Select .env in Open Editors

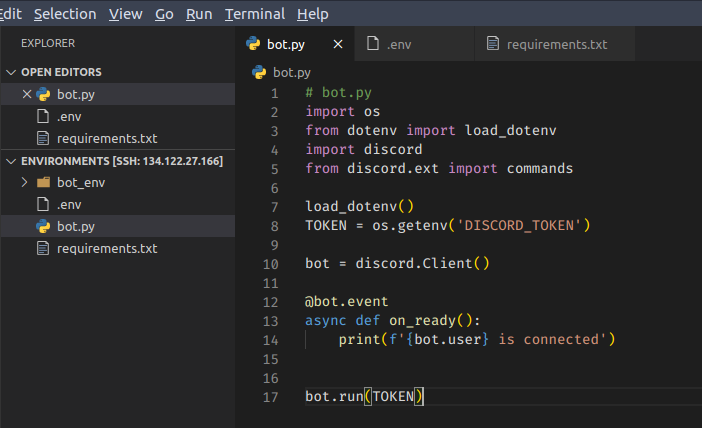69,117
